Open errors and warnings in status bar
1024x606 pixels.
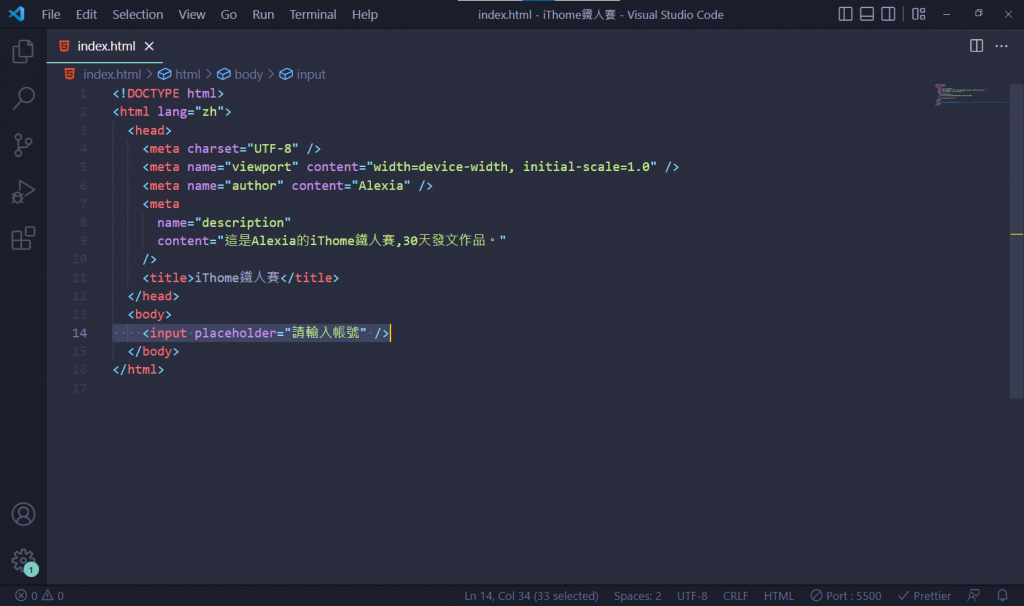[39, 596]
